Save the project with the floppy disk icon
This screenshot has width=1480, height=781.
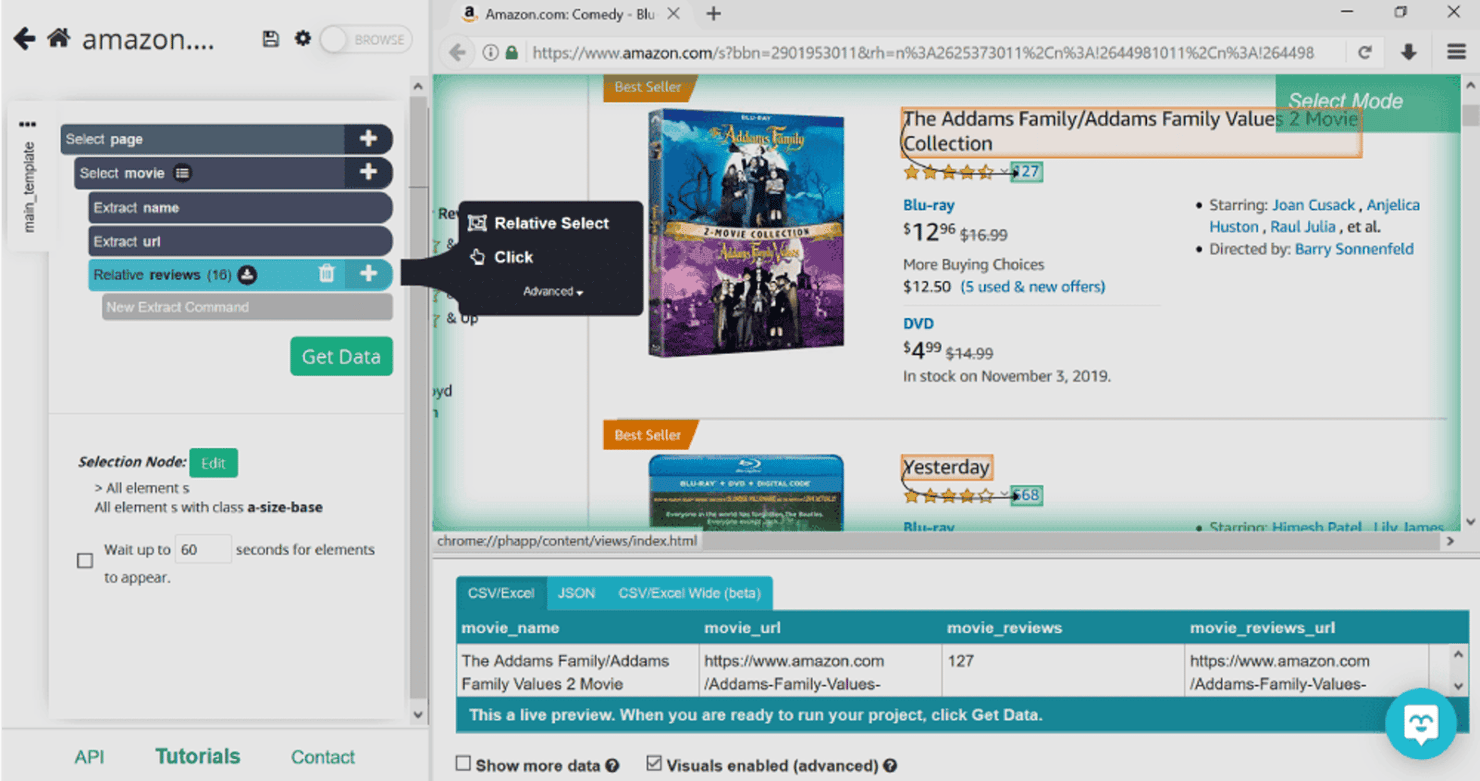point(270,39)
